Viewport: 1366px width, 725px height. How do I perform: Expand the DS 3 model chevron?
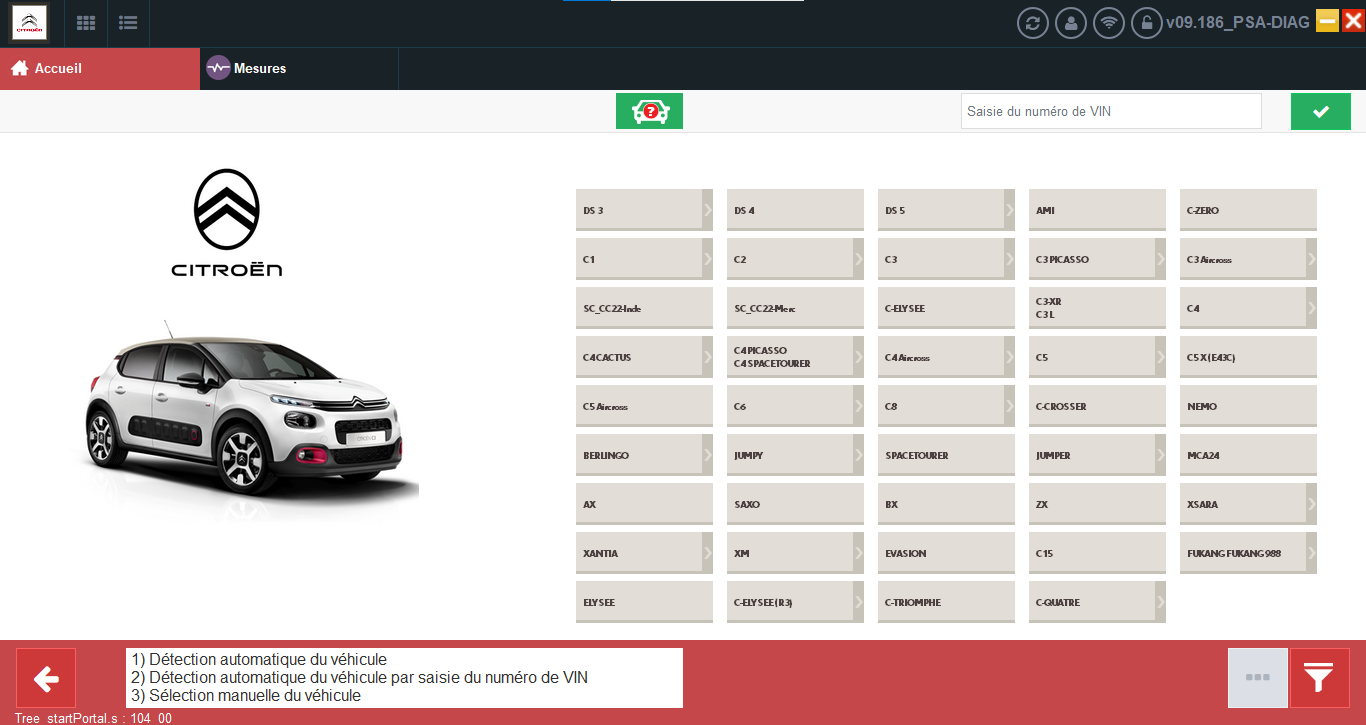tap(707, 210)
